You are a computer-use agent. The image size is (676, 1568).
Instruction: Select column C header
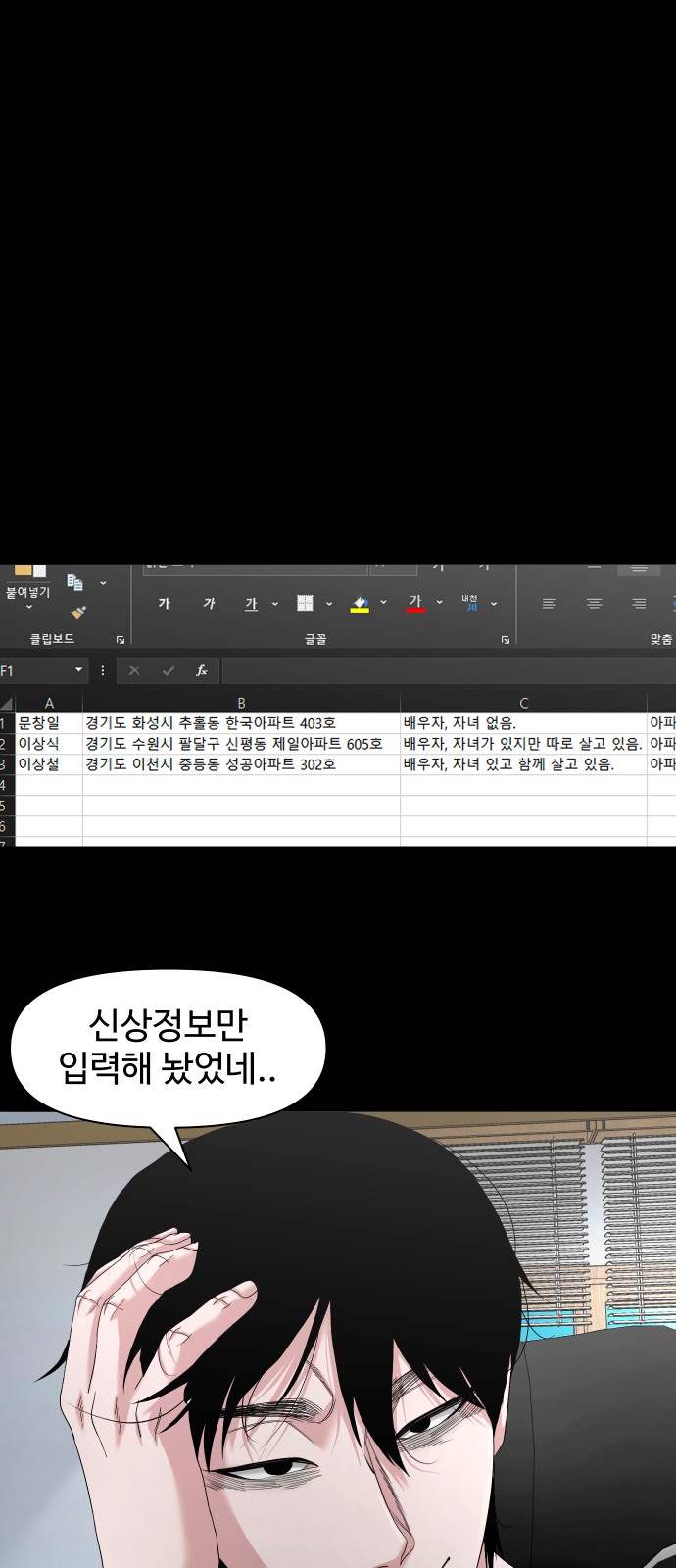(523, 704)
